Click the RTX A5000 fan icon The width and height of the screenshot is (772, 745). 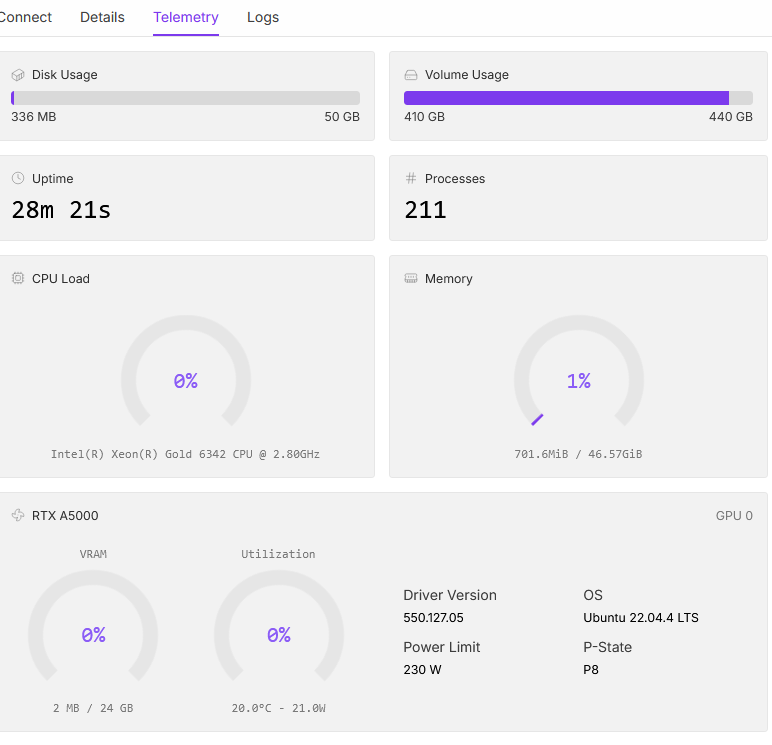(18, 515)
